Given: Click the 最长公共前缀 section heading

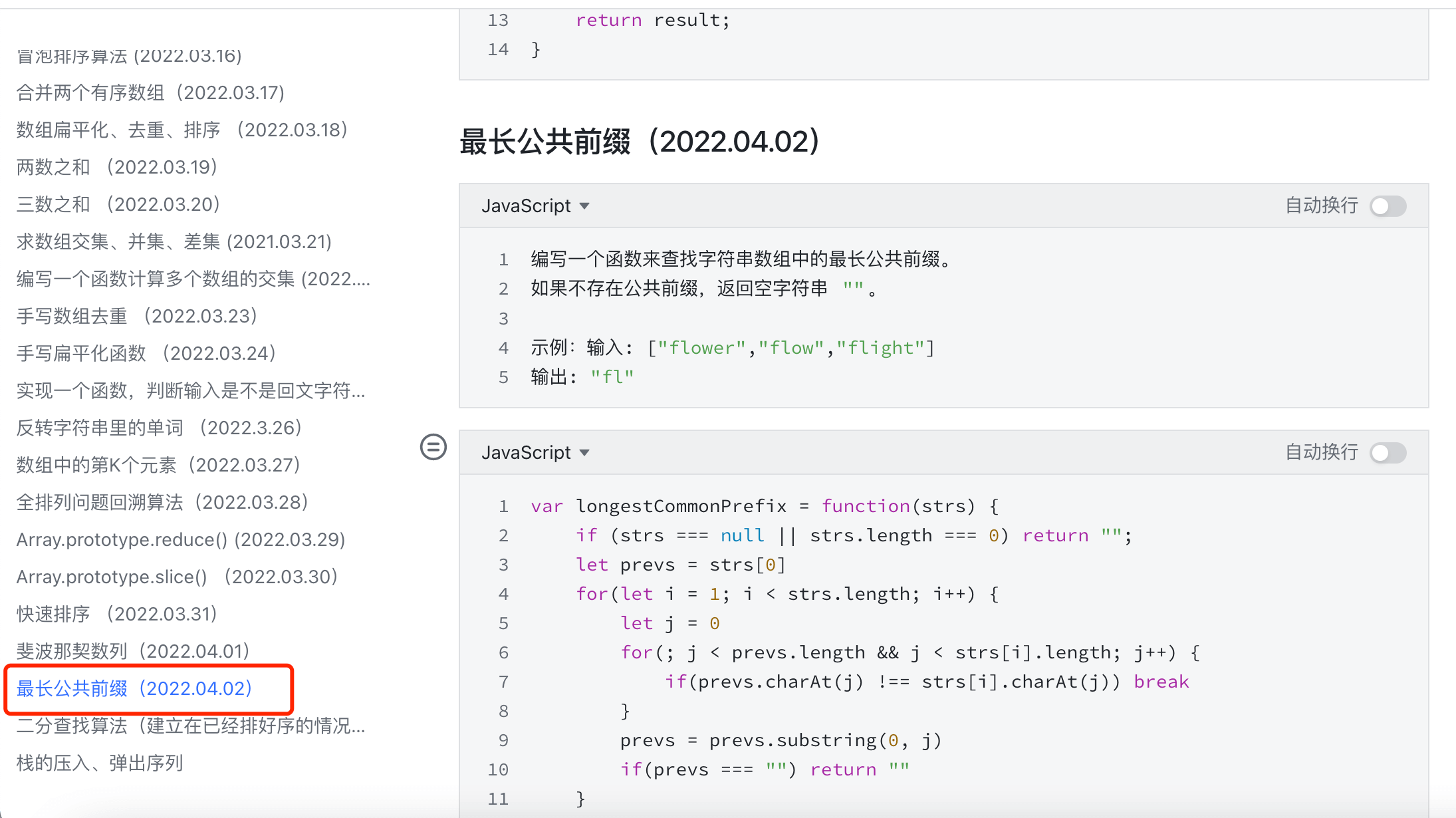Looking at the screenshot, I should pos(639,142).
